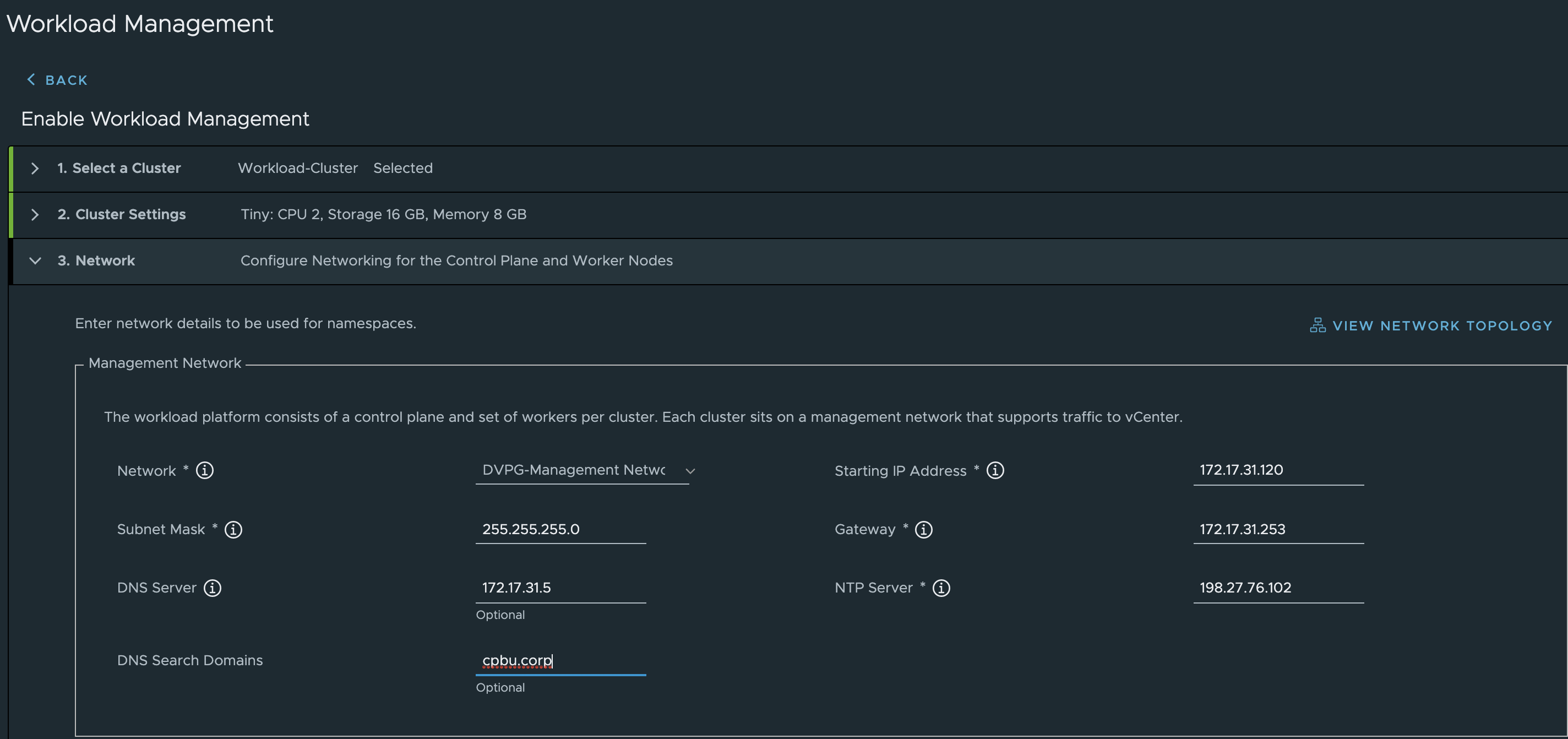
Task: Collapse the Network step section
Action: coord(35,260)
